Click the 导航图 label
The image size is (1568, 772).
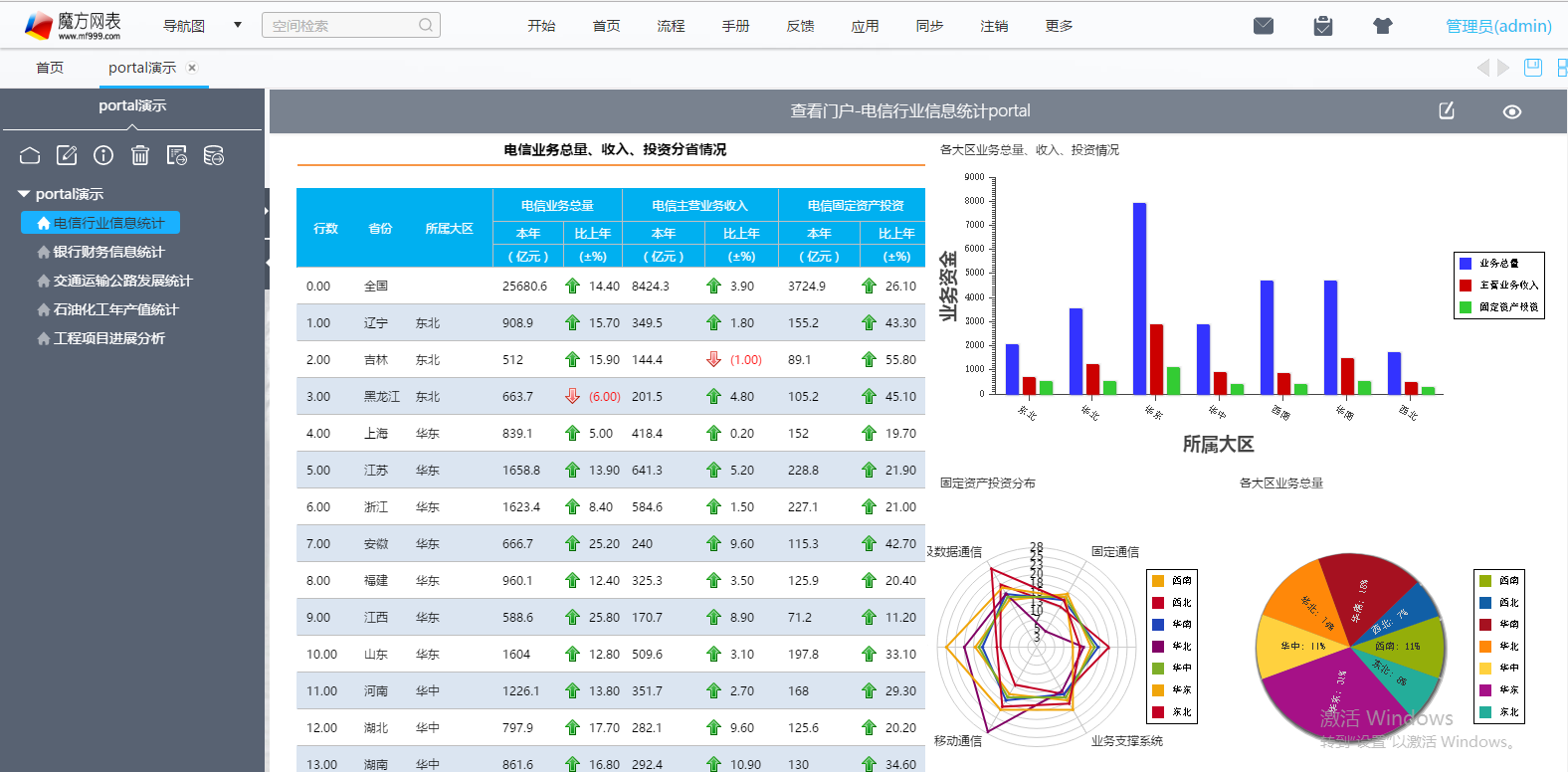[184, 26]
